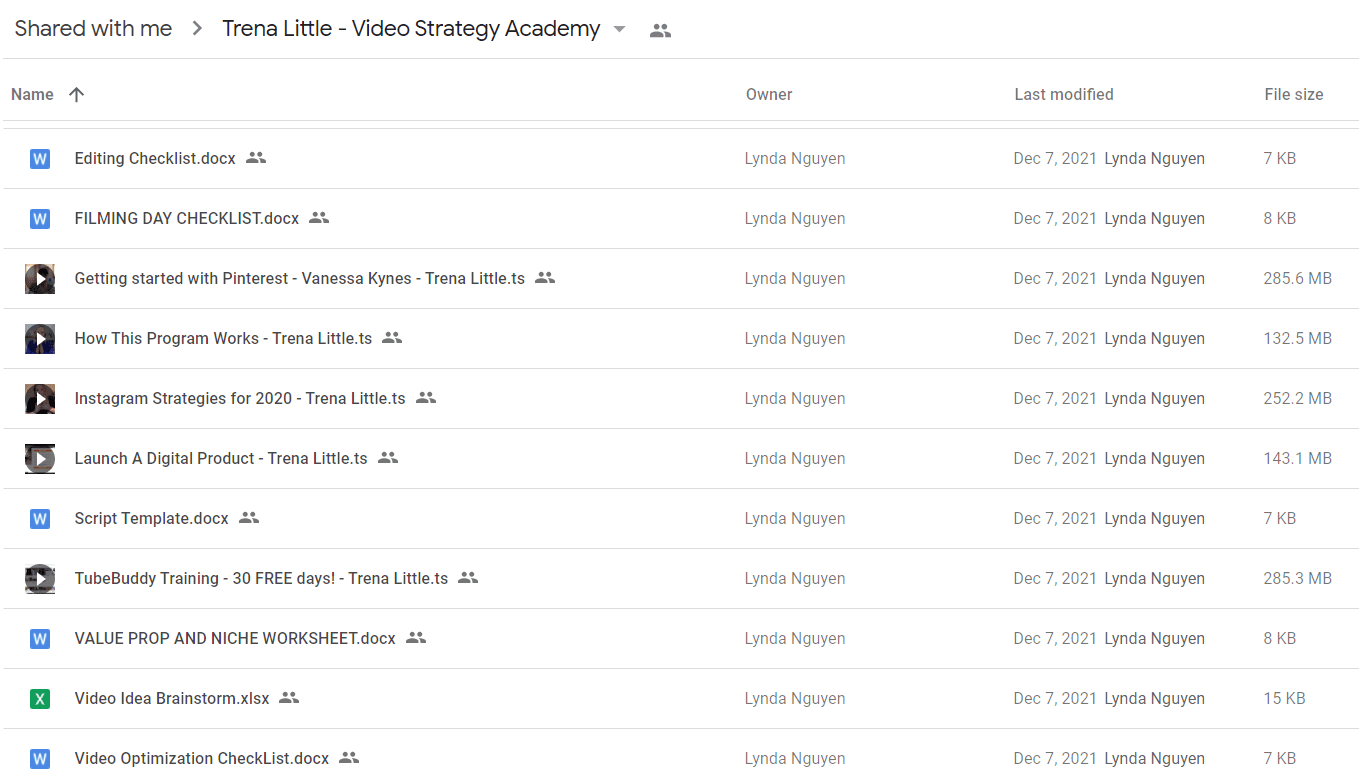Click the Name column header
The height and width of the screenshot is (783, 1359).
[x=32, y=94]
